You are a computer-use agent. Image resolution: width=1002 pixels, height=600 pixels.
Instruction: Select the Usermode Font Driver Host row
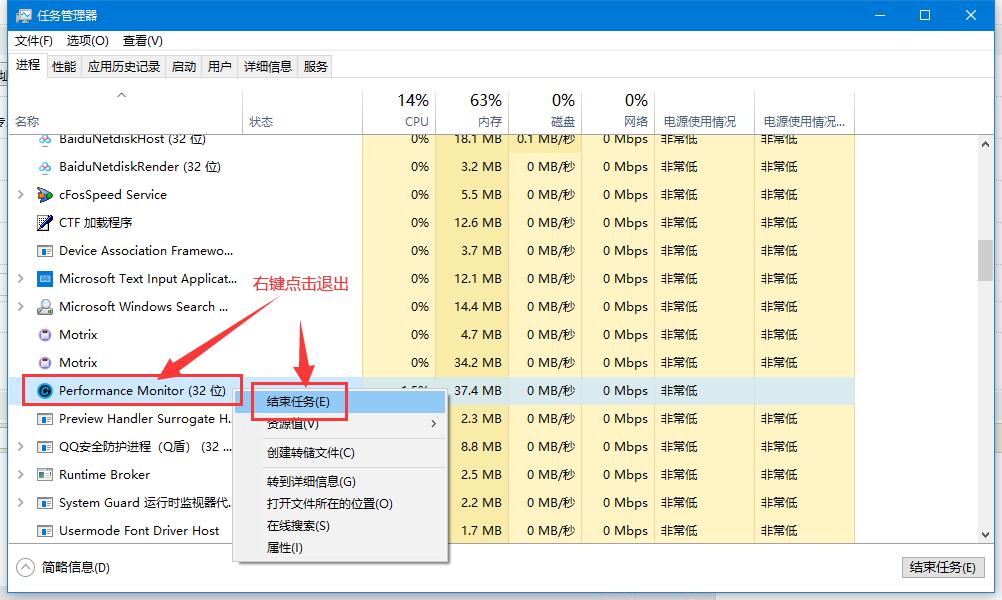click(431, 531)
